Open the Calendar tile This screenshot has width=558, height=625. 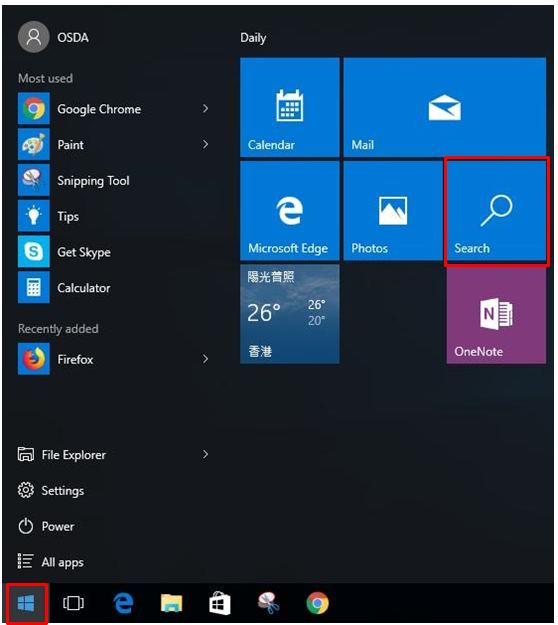(290, 107)
